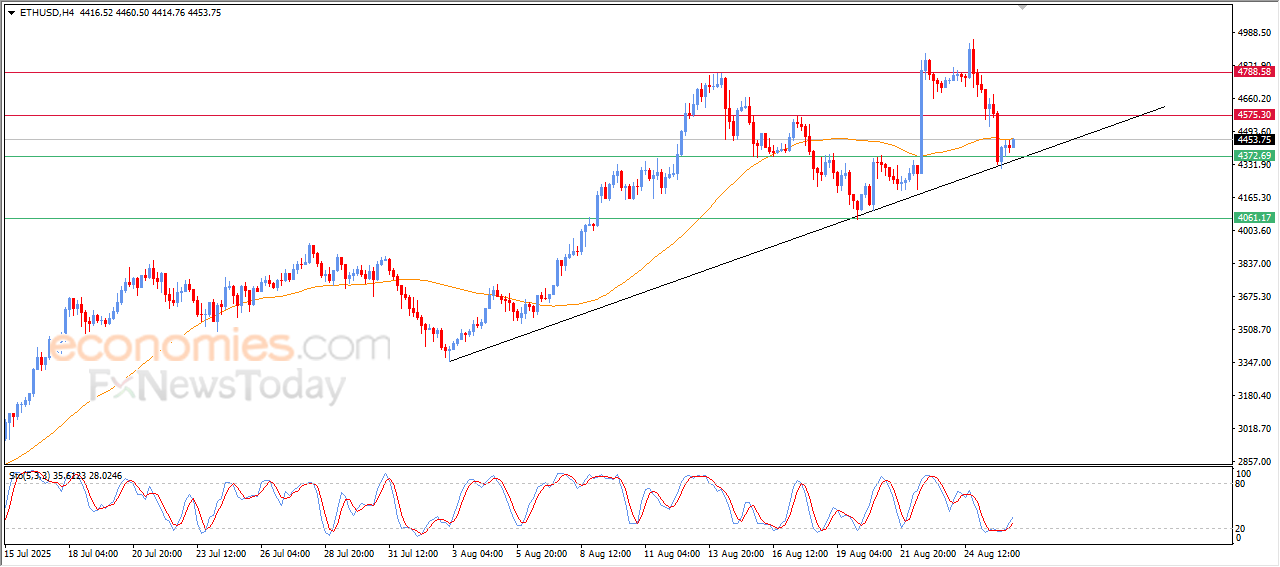The image size is (1280, 567).
Task: Click the 3508.70 price axis value
Action: [1254, 329]
